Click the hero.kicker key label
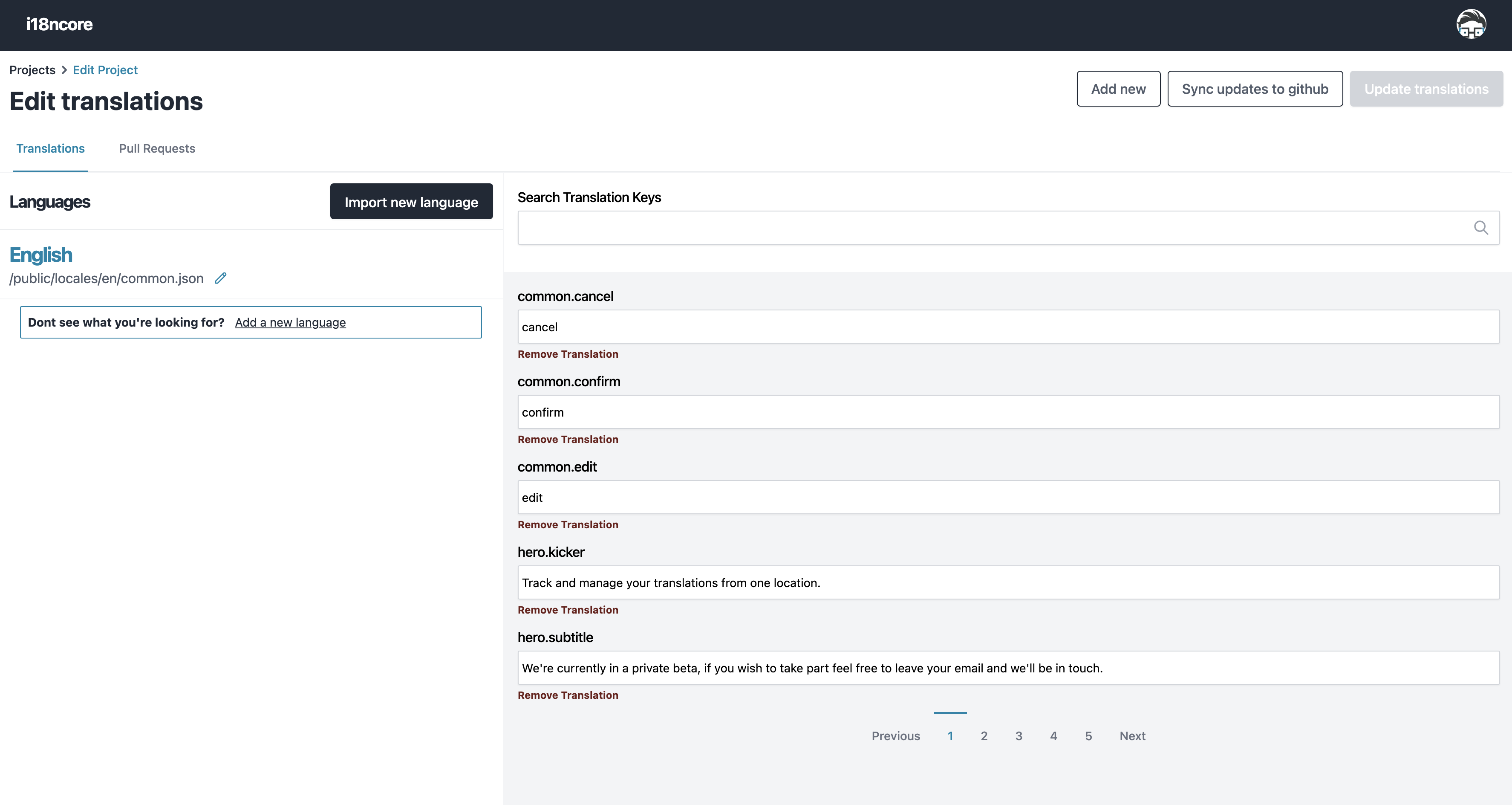1512x805 pixels. click(x=551, y=552)
